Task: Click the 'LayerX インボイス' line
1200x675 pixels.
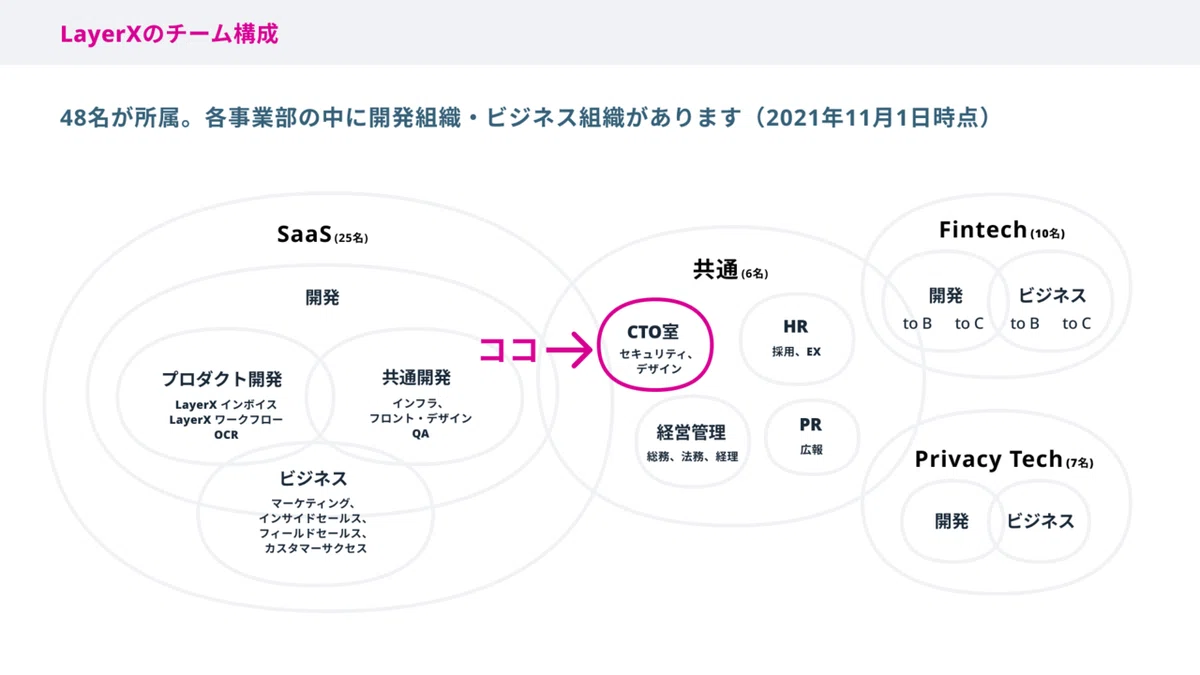Action: (226, 405)
